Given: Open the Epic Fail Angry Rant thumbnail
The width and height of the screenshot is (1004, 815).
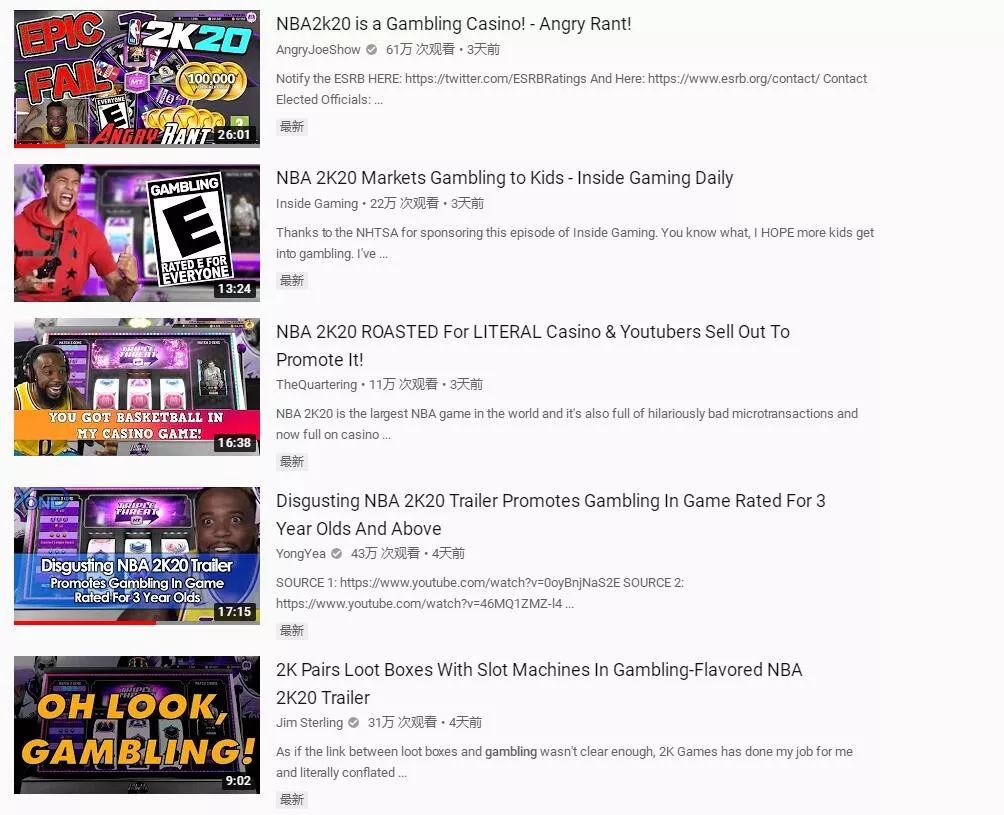Looking at the screenshot, I should [x=137, y=79].
